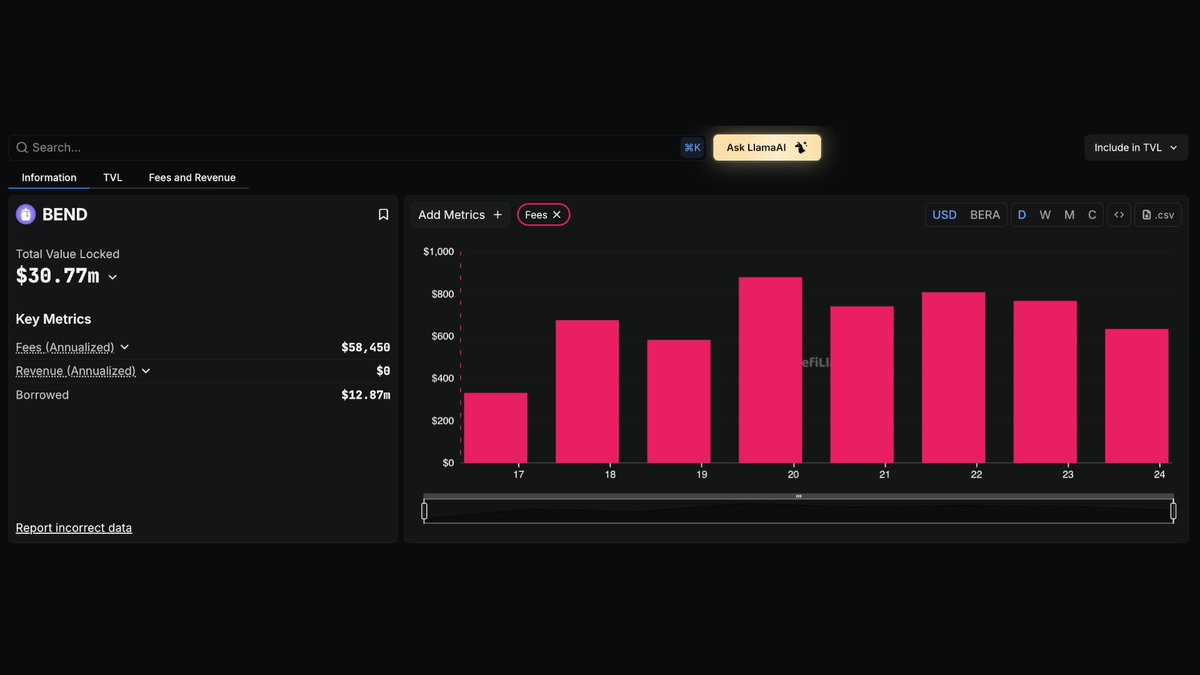Switch chart denomination to BERA
Screen dimensions: 1200x675
coord(985,215)
